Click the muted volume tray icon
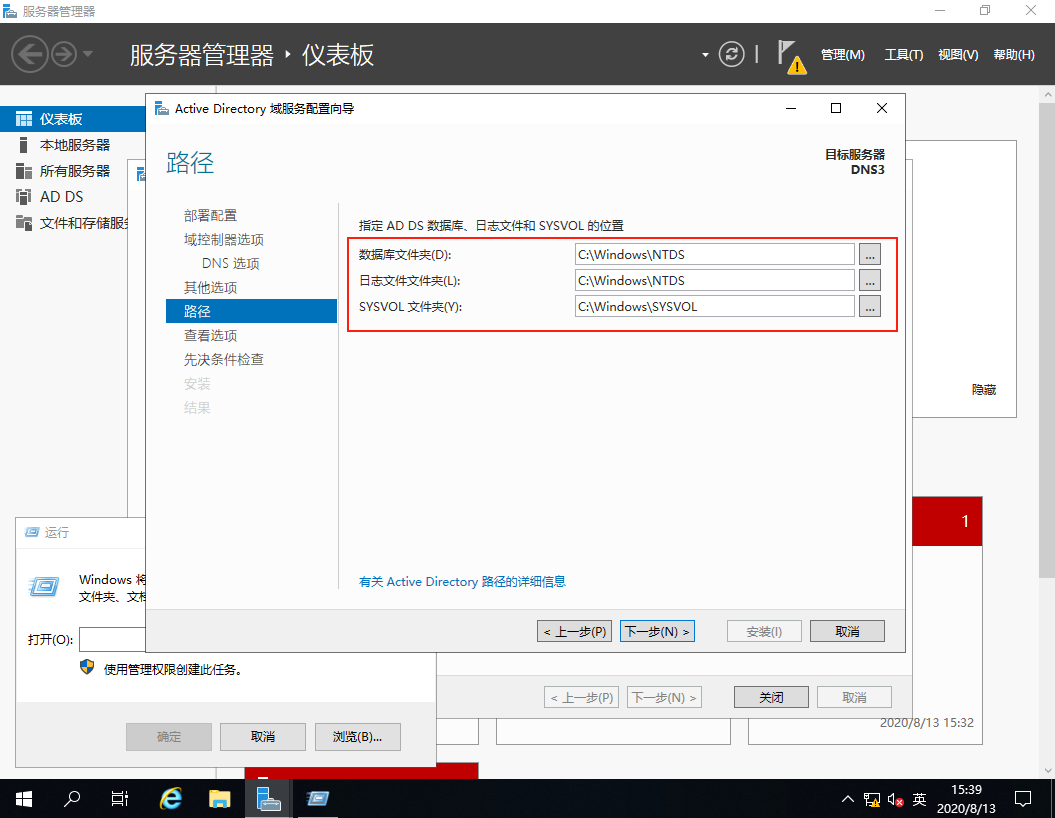This screenshot has height=818, width=1055. pyautogui.click(x=895, y=799)
